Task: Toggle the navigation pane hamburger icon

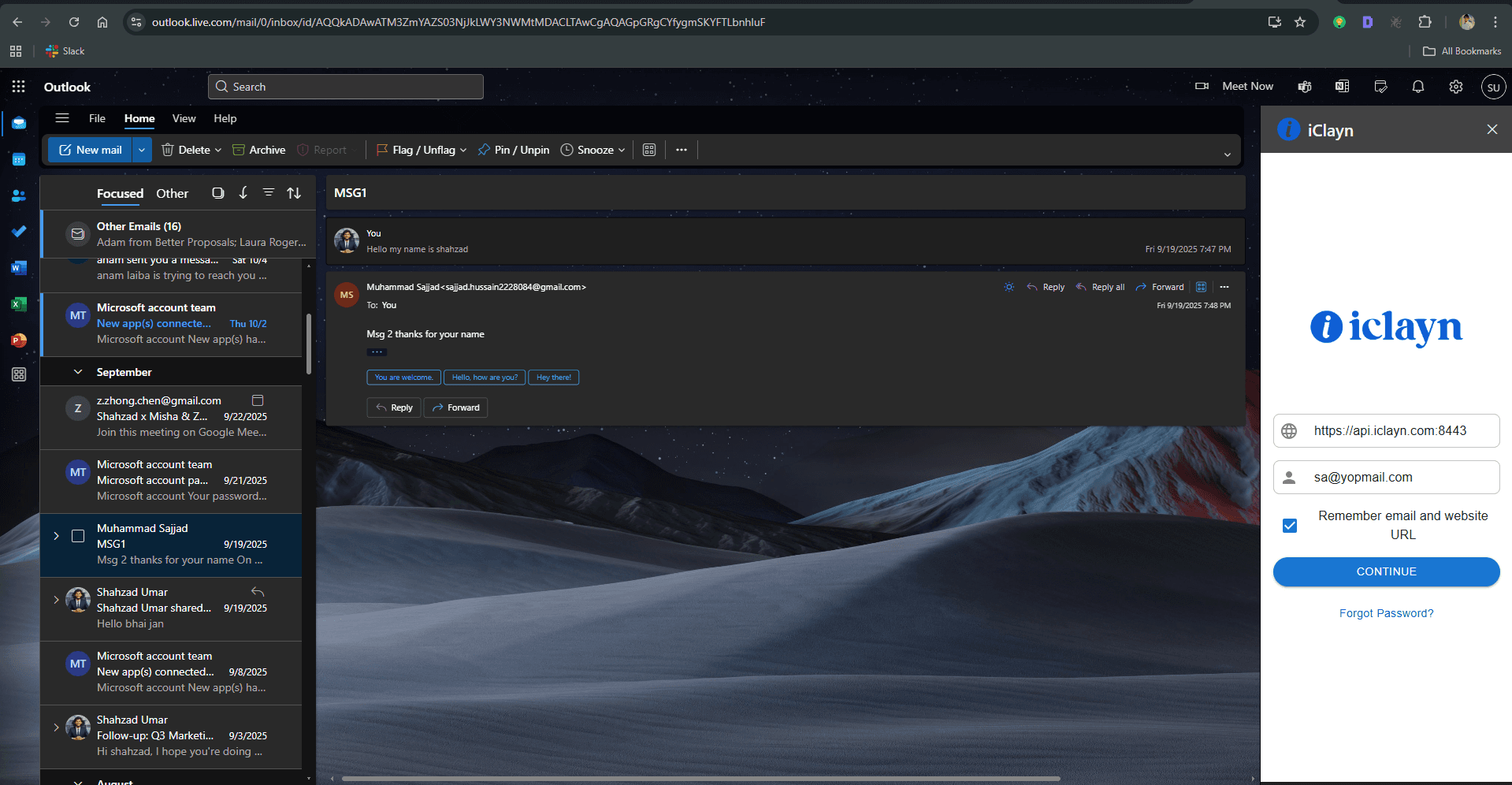Action: click(x=62, y=118)
